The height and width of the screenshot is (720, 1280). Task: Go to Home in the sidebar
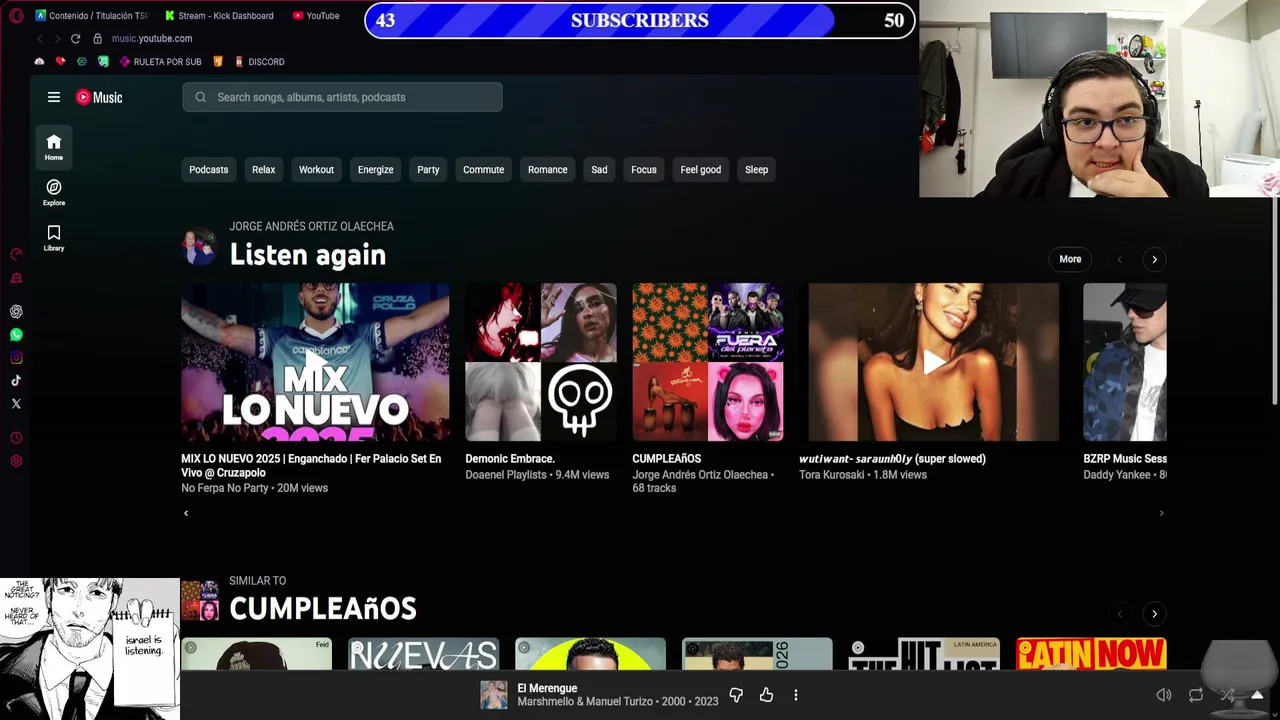click(x=54, y=147)
